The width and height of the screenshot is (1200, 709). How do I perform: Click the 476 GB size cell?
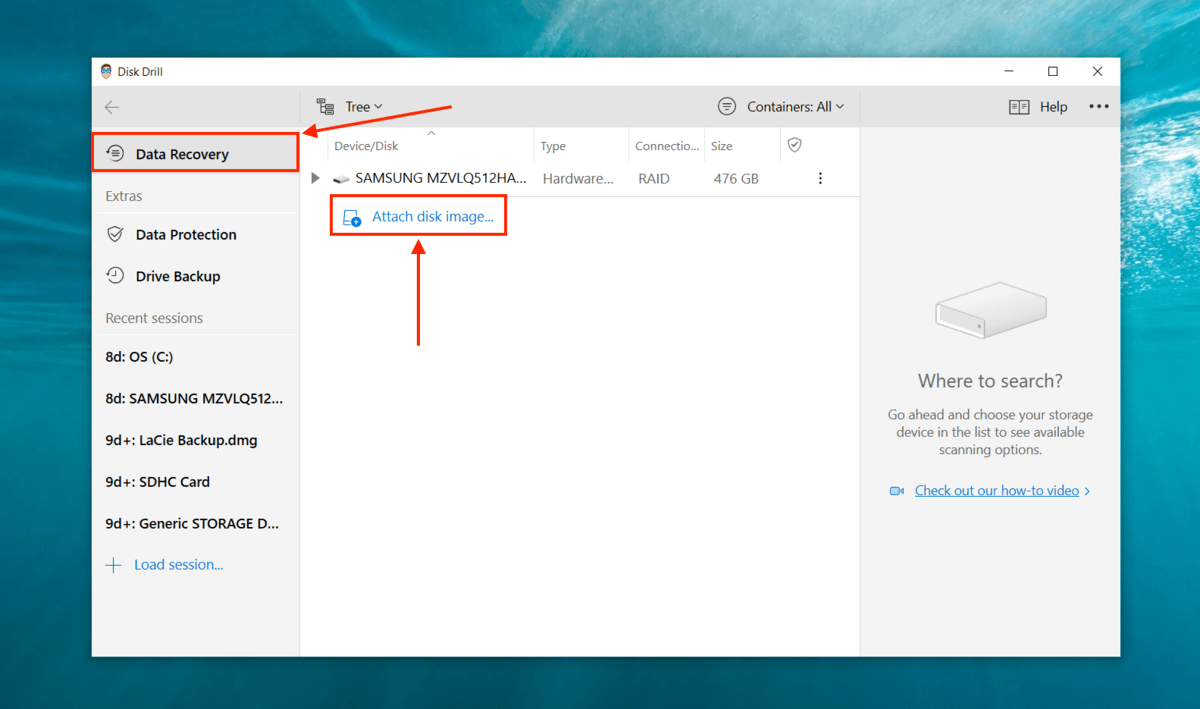(x=735, y=178)
